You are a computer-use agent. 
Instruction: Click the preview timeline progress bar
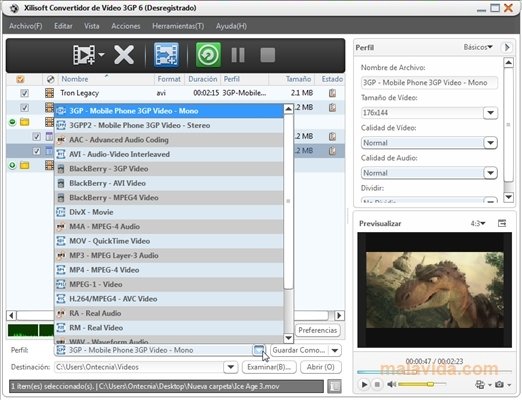[x=434, y=371]
